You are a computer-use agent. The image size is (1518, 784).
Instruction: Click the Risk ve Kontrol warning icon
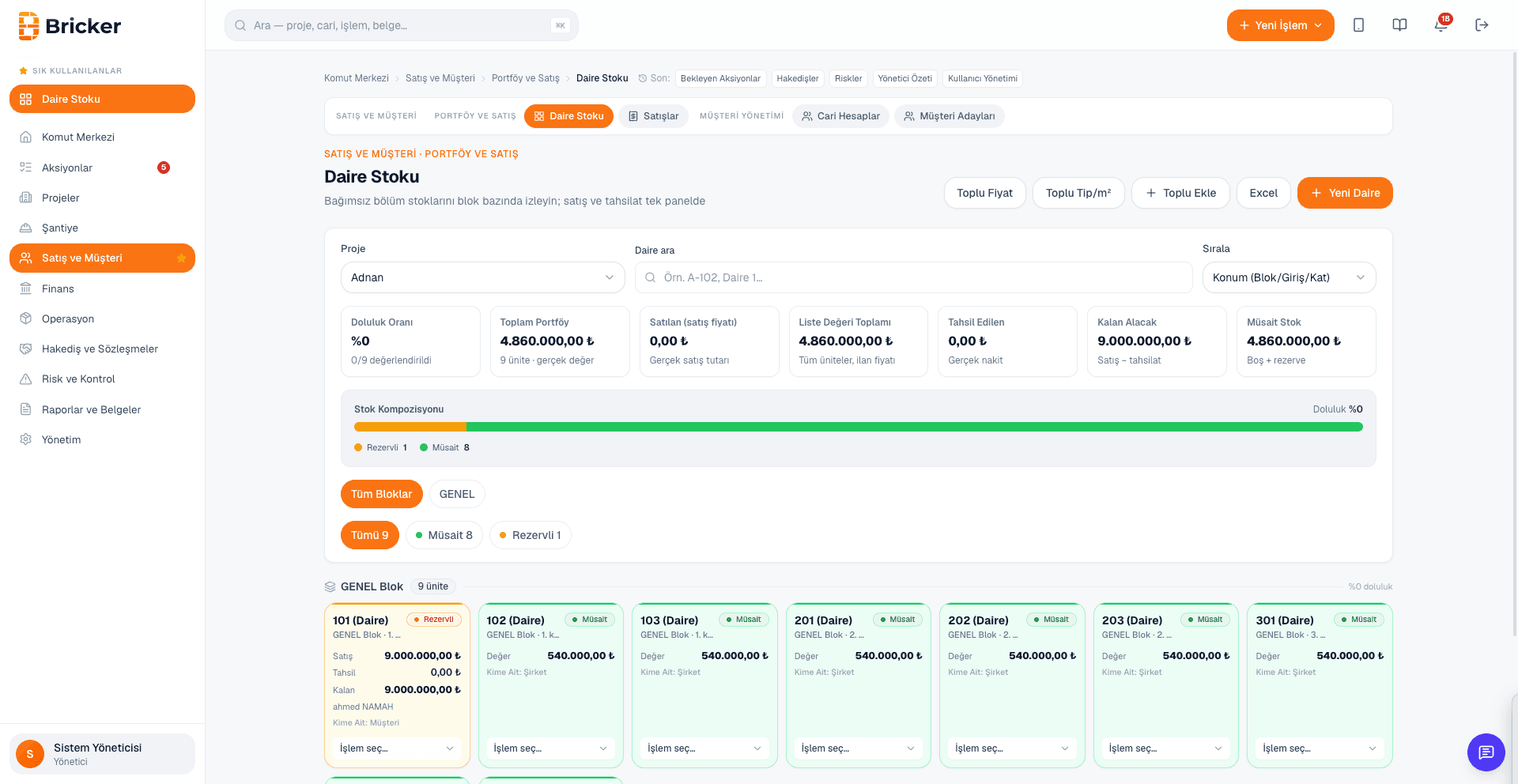pyautogui.click(x=26, y=379)
